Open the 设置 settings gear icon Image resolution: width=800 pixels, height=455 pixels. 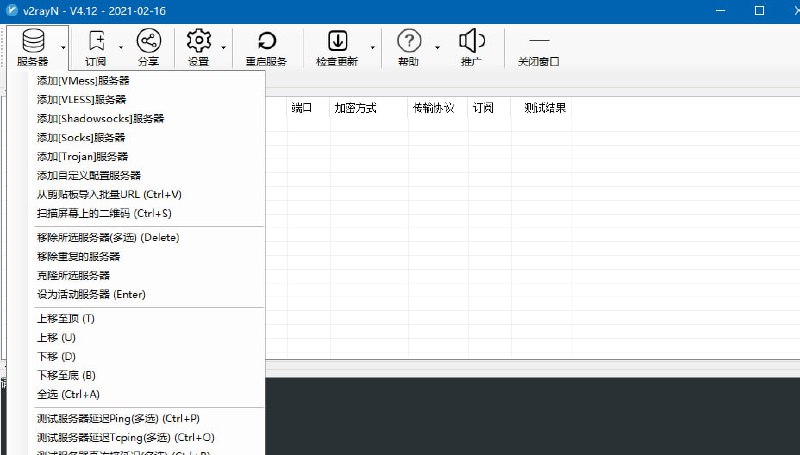198,41
